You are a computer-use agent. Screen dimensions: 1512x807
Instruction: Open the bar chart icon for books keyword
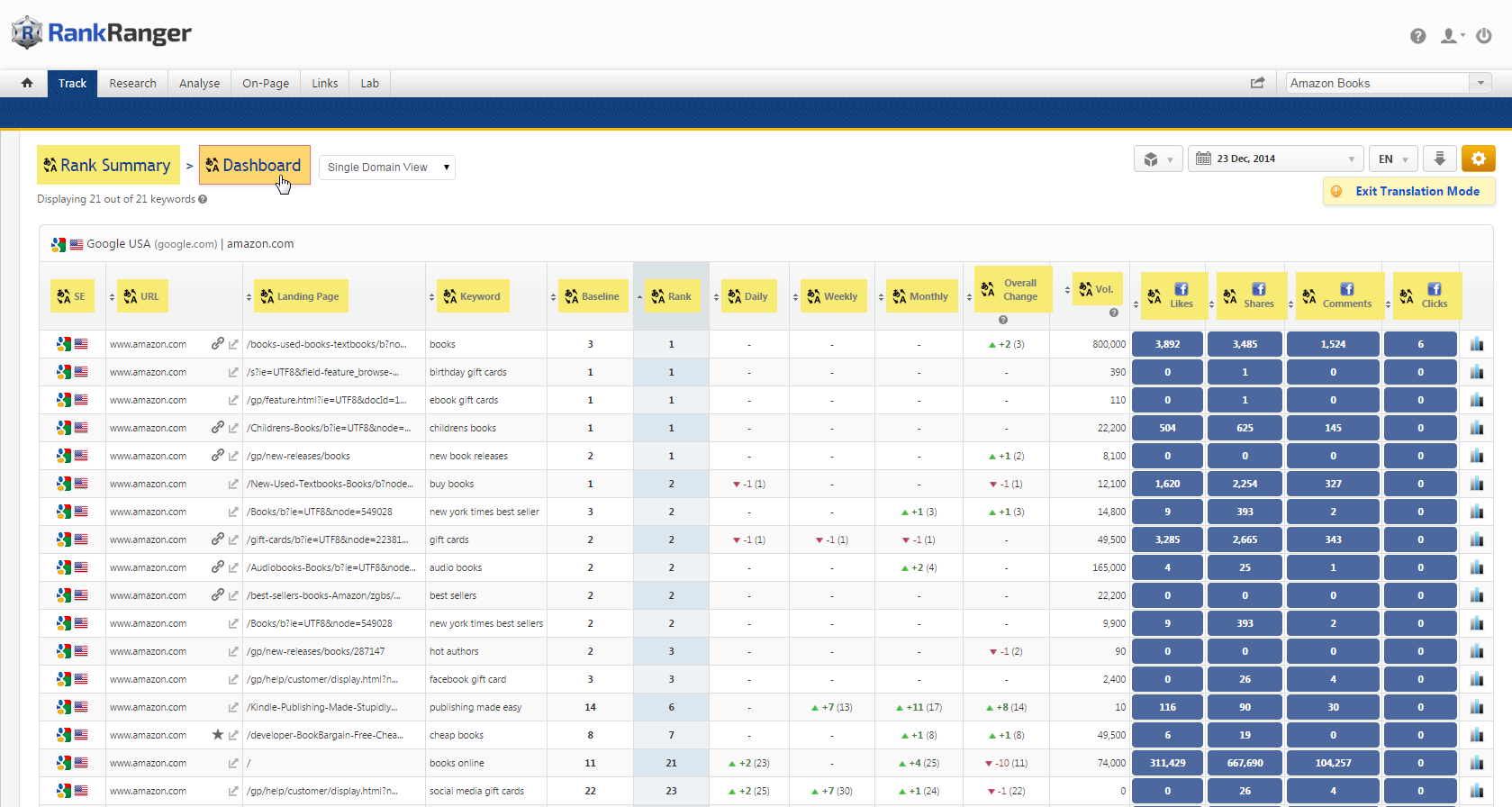pos(1477,344)
